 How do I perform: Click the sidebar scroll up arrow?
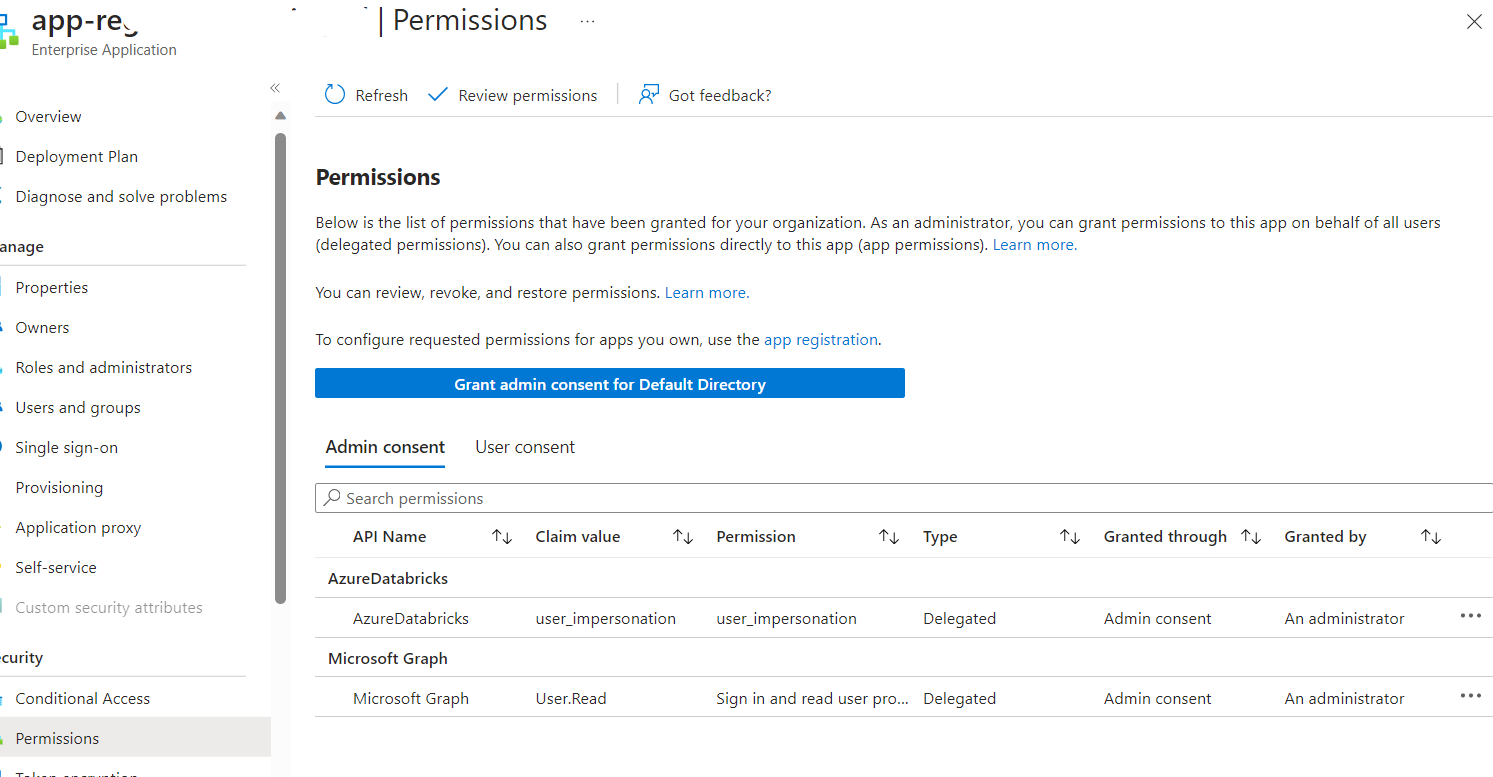coord(280,116)
